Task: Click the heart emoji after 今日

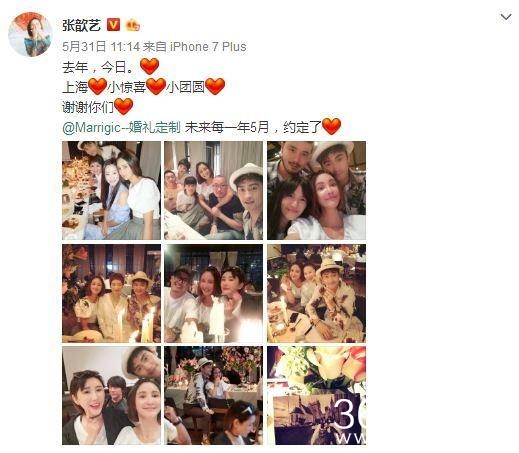Action: pyautogui.click(x=149, y=66)
